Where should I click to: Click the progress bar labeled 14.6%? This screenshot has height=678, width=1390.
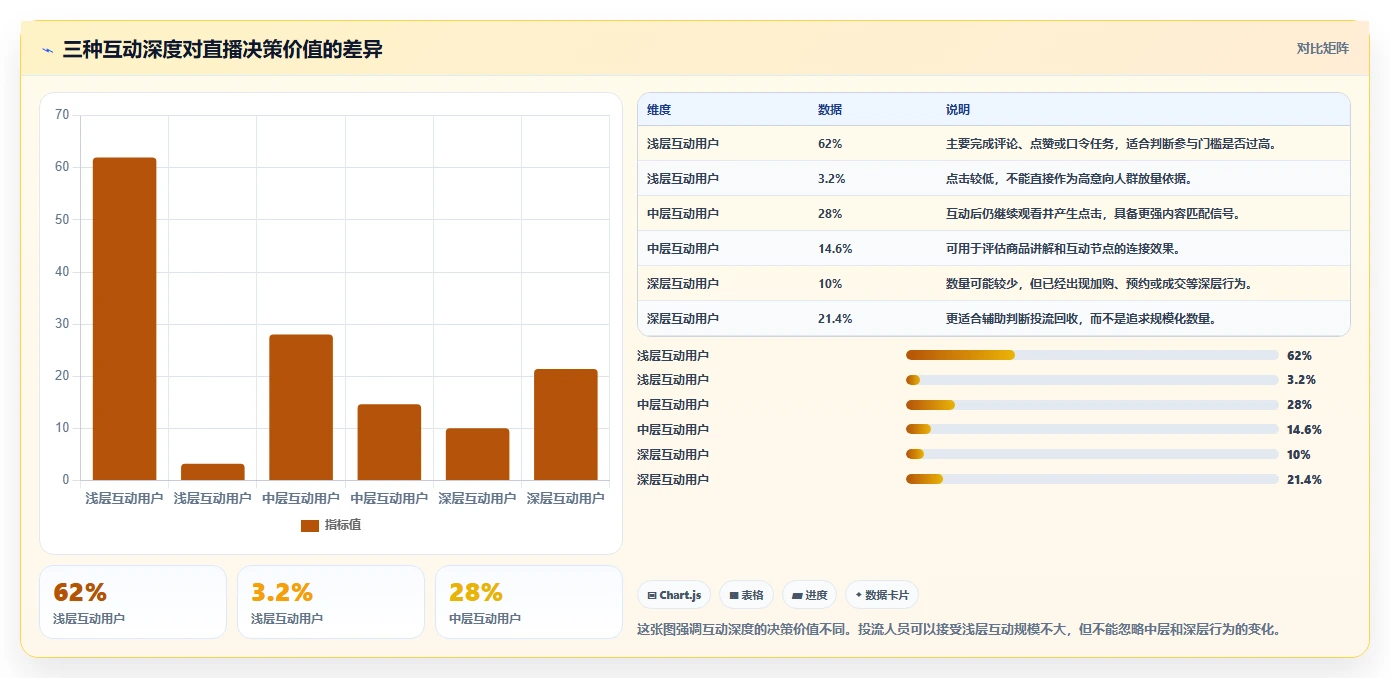[1092, 430]
